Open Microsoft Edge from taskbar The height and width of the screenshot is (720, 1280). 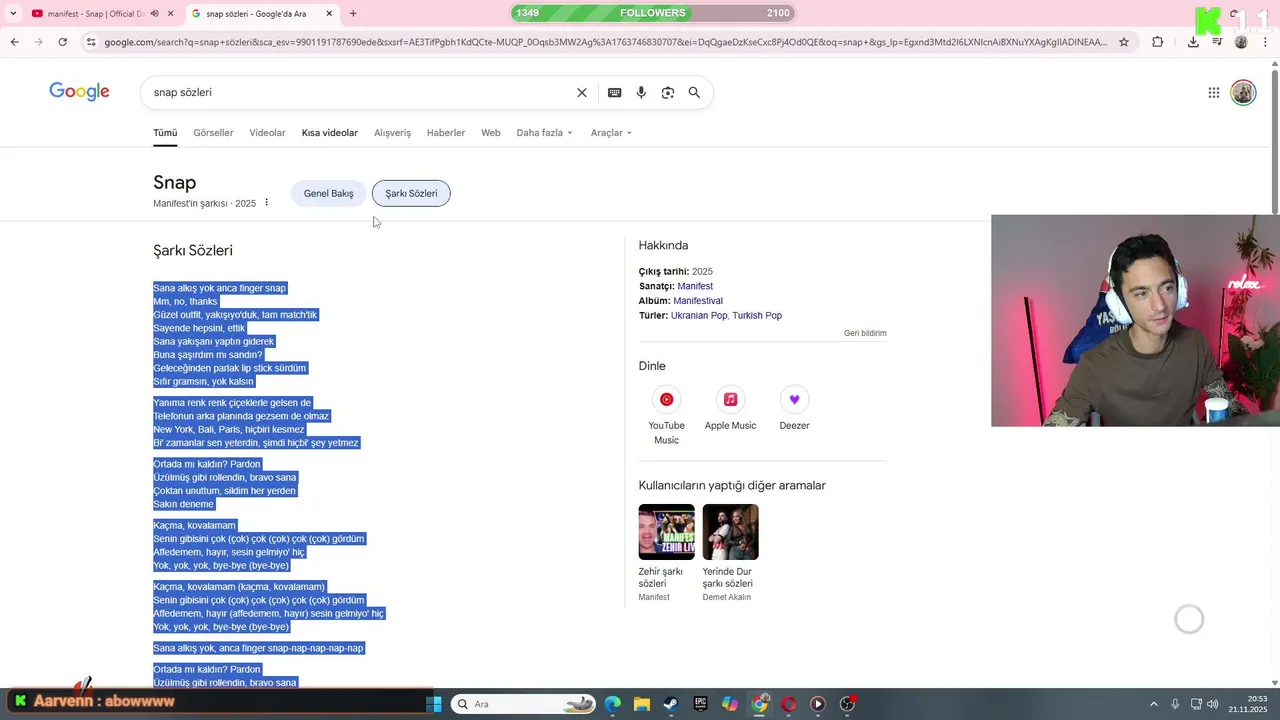click(612, 704)
